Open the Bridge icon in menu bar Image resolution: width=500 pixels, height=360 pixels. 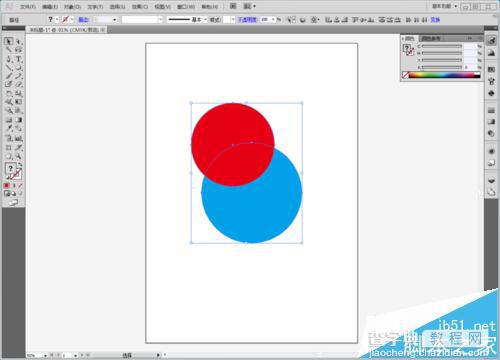[233, 6]
